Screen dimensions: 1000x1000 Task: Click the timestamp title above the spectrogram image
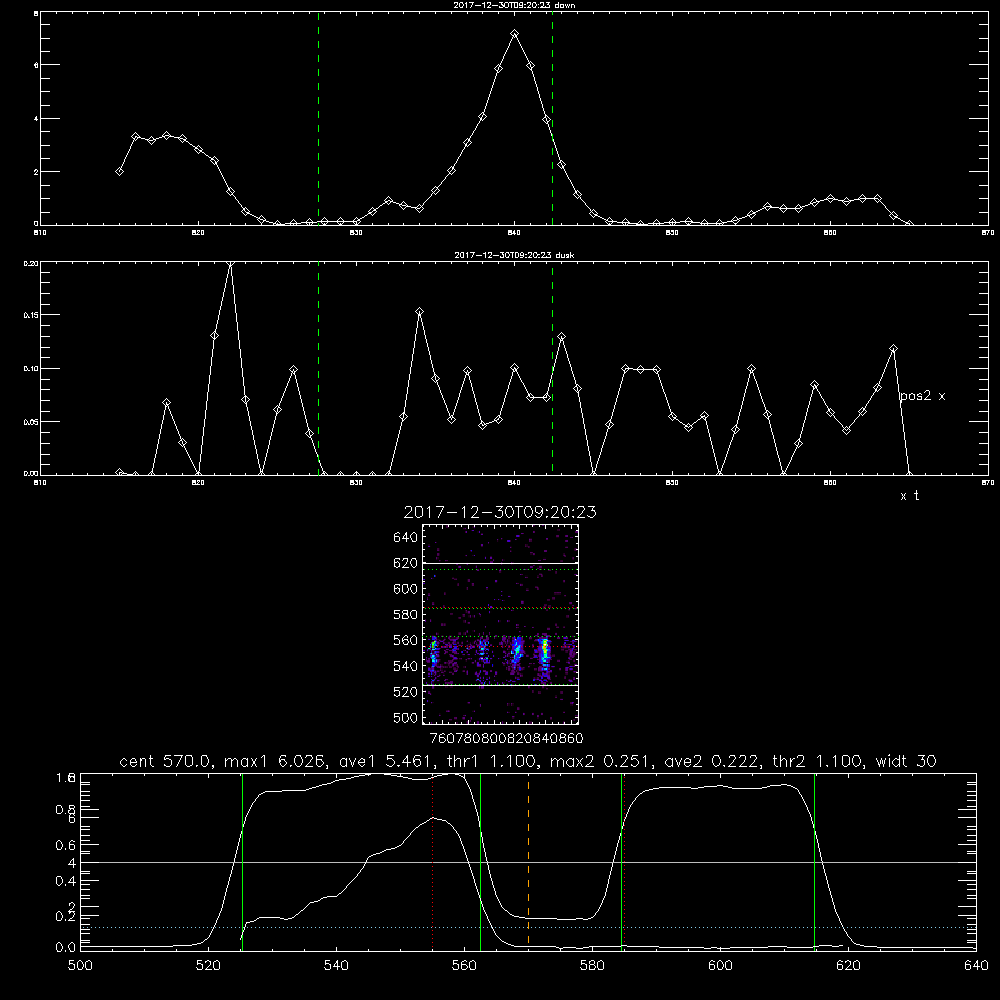point(500,512)
